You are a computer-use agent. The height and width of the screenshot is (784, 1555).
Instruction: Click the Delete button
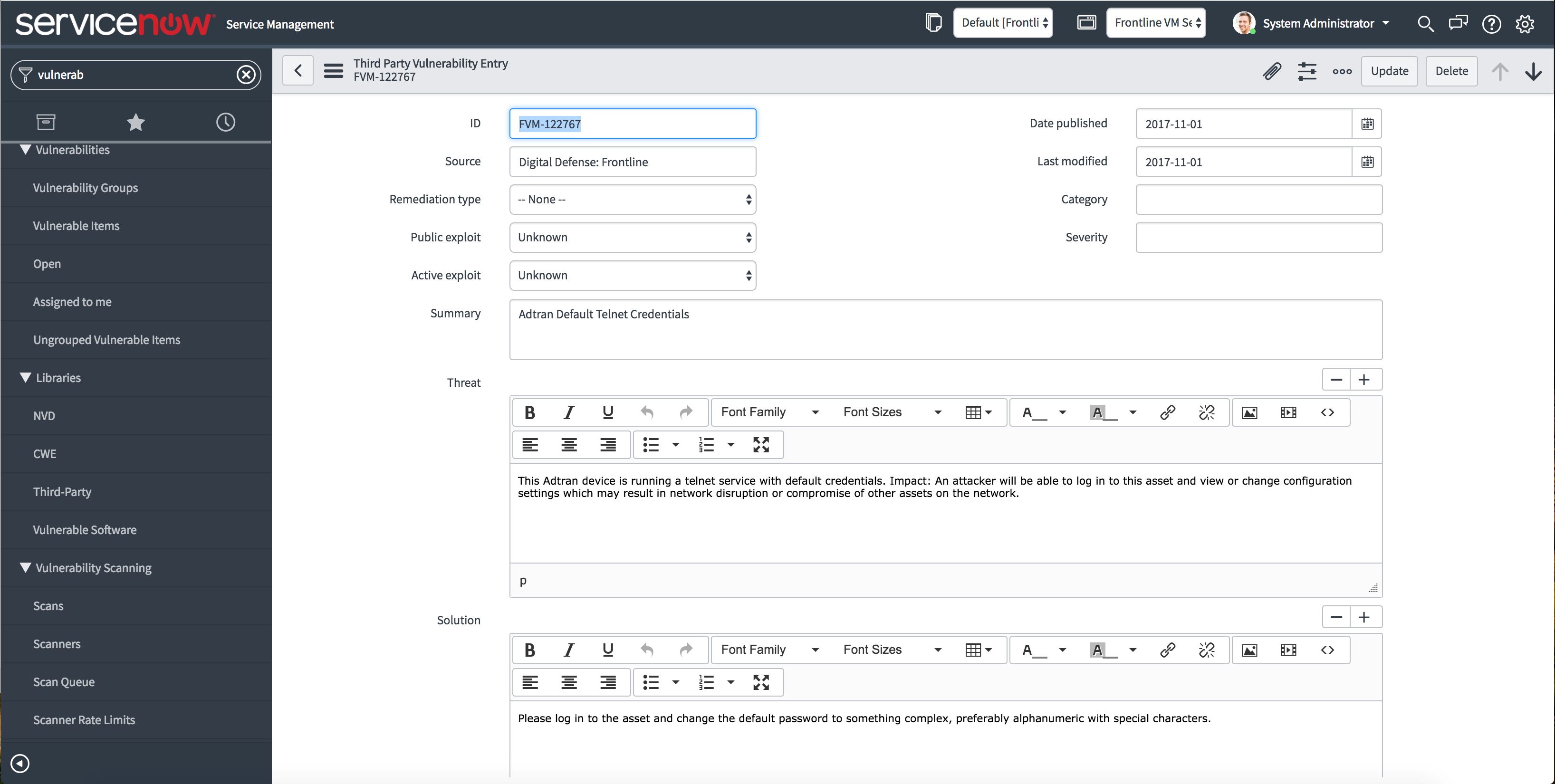point(1451,71)
